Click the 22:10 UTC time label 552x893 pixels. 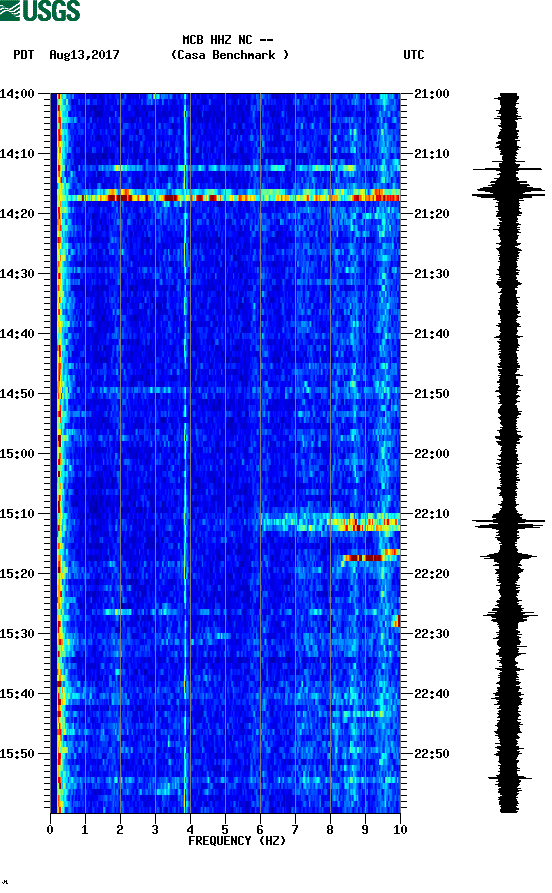point(432,514)
